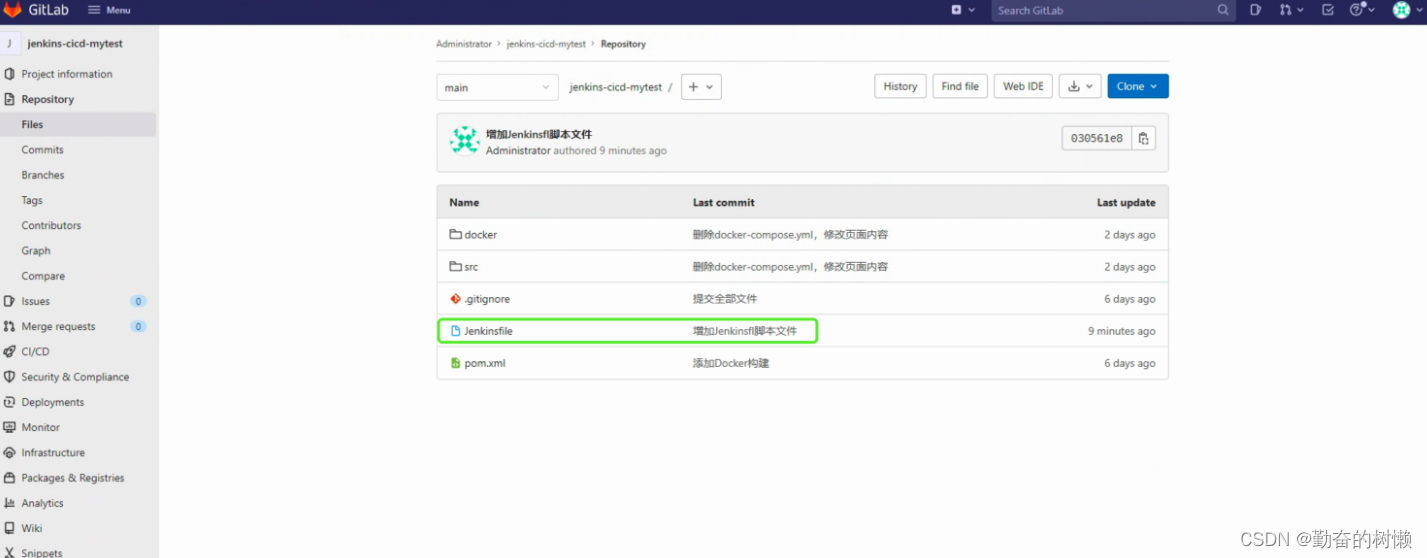Go to Tags in sidebar
Viewport: 1427px width, 558px height.
pyautogui.click(x=32, y=200)
